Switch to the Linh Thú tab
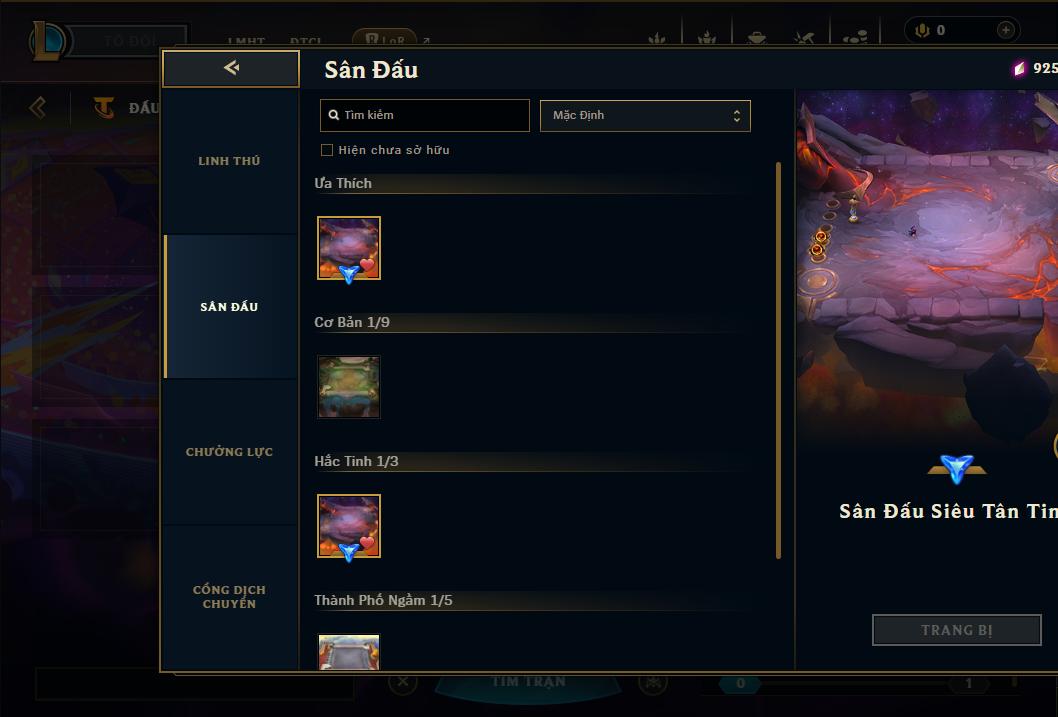Image resolution: width=1058 pixels, height=717 pixels. click(x=229, y=161)
